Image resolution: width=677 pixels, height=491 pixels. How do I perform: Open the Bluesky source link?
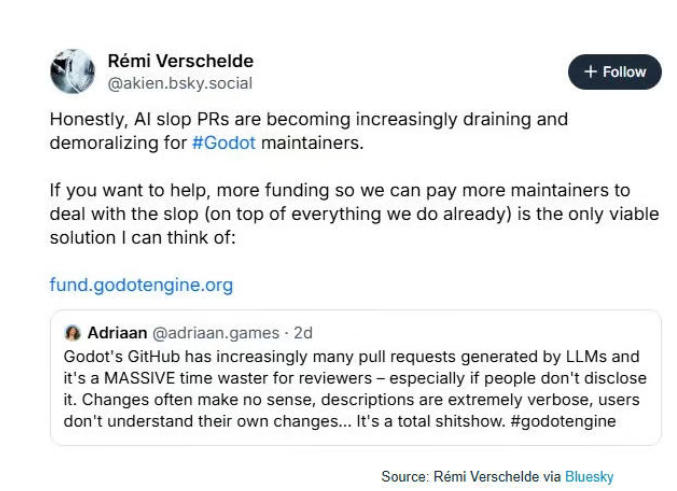coord(589,477)
